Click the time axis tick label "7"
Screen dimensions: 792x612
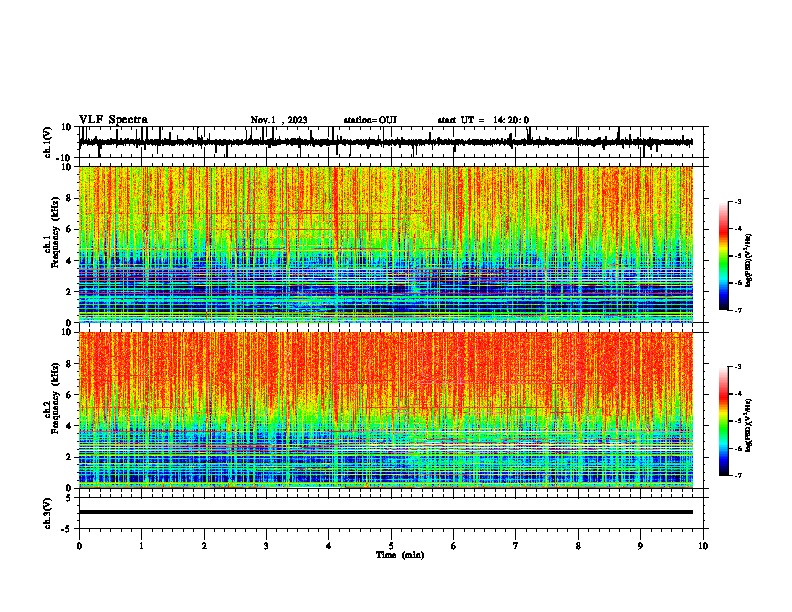click(516, 546)
